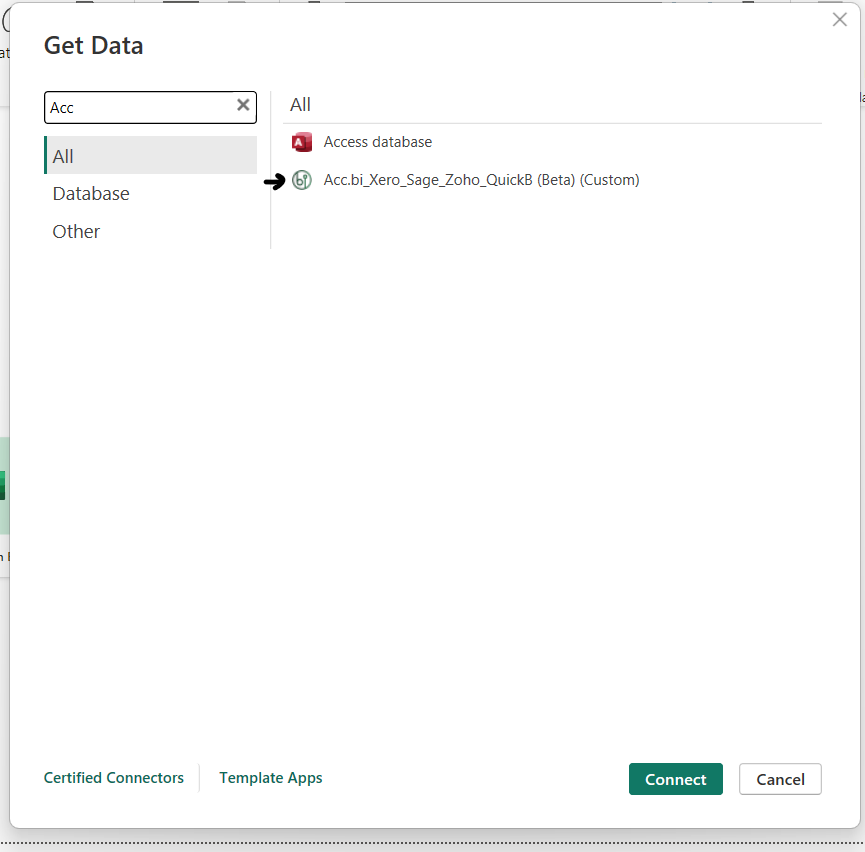Open Certified Connectors link
The width and height of the screenshot is (865, 852).
[x=114, y=778]
